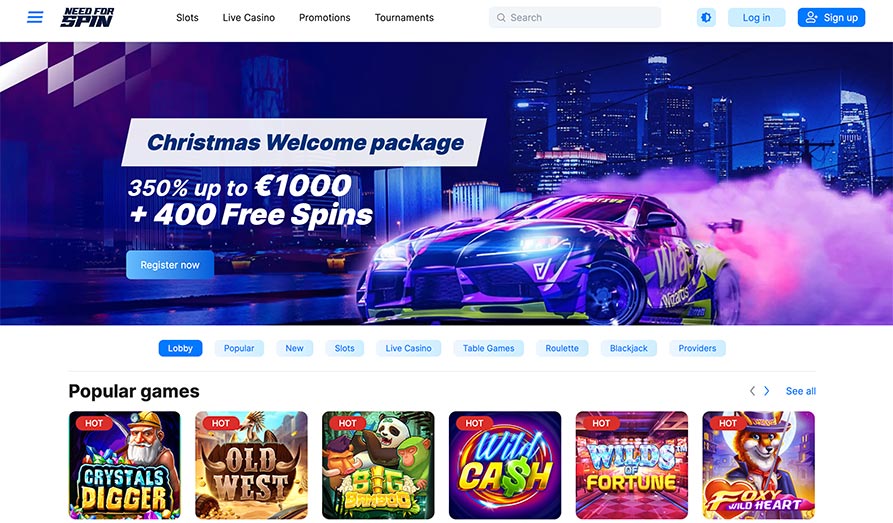Open the Live Casino header menu
The image size is (893, 523).
click(248, 18)
